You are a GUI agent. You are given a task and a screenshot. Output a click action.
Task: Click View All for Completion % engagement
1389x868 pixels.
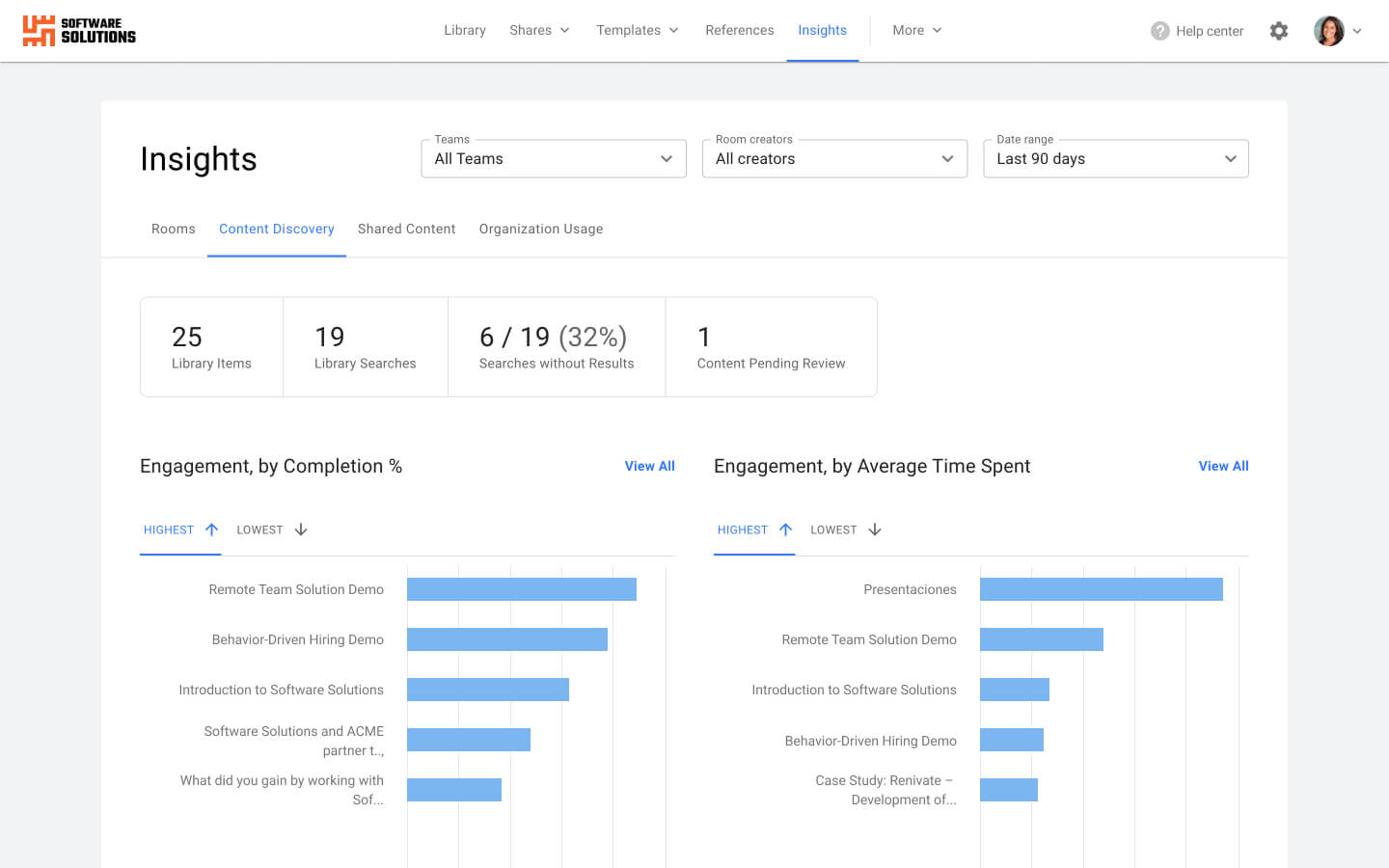(x=649, y=466)
